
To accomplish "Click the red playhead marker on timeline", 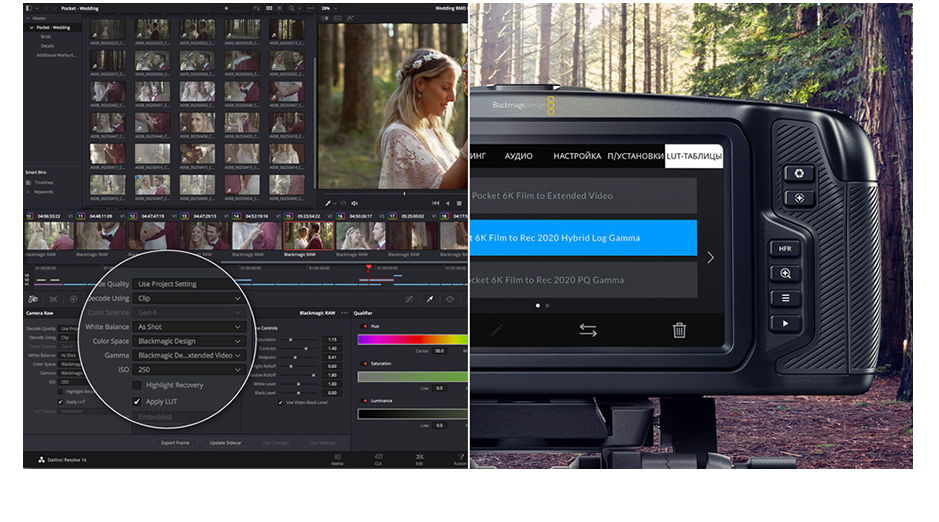I will tap(368, 268).
